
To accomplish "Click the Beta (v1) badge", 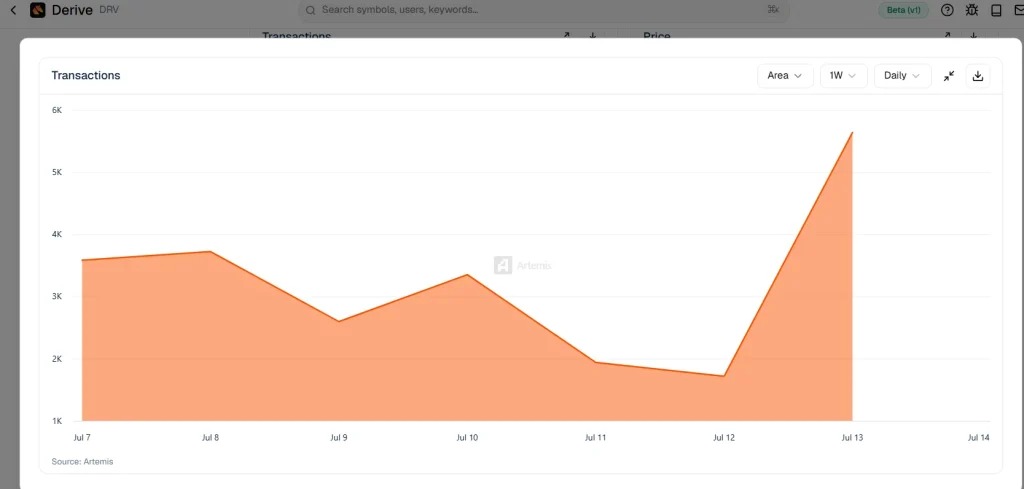I will point(903,10).
